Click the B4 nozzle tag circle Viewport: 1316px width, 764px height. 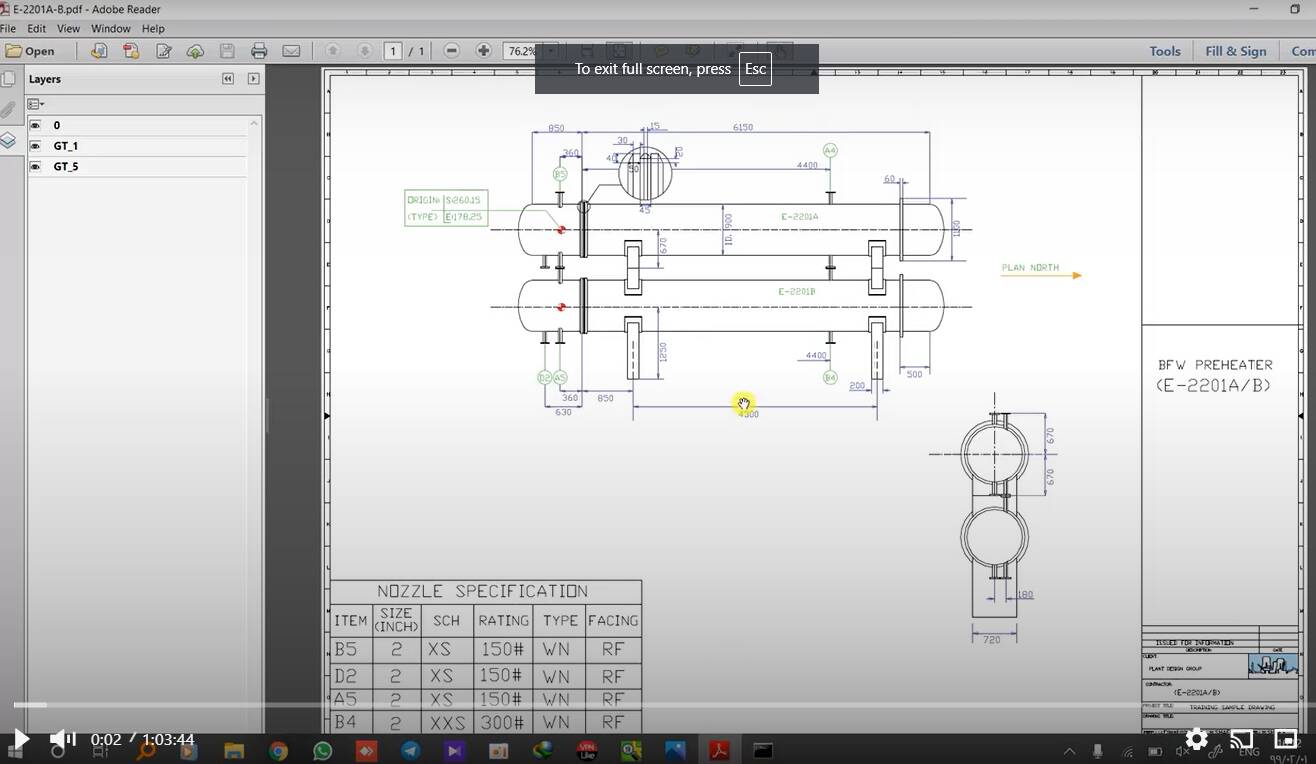click(x=830, y=377)
